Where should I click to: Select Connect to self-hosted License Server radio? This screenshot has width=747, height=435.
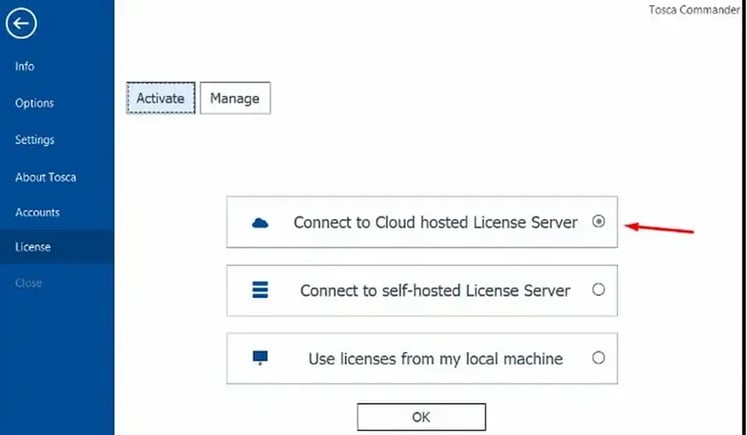598,290
